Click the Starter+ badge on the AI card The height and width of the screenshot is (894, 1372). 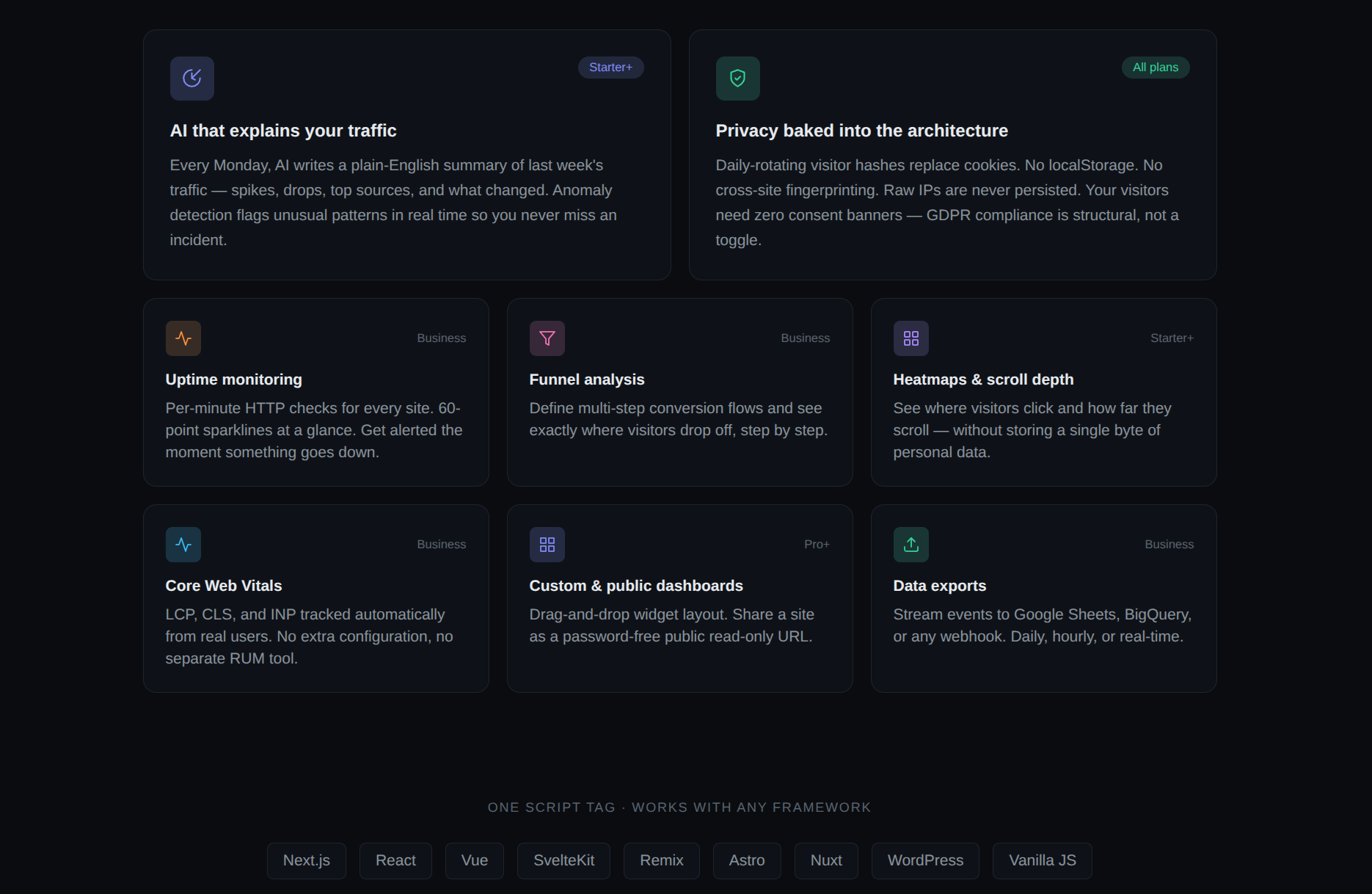(611, 68)
